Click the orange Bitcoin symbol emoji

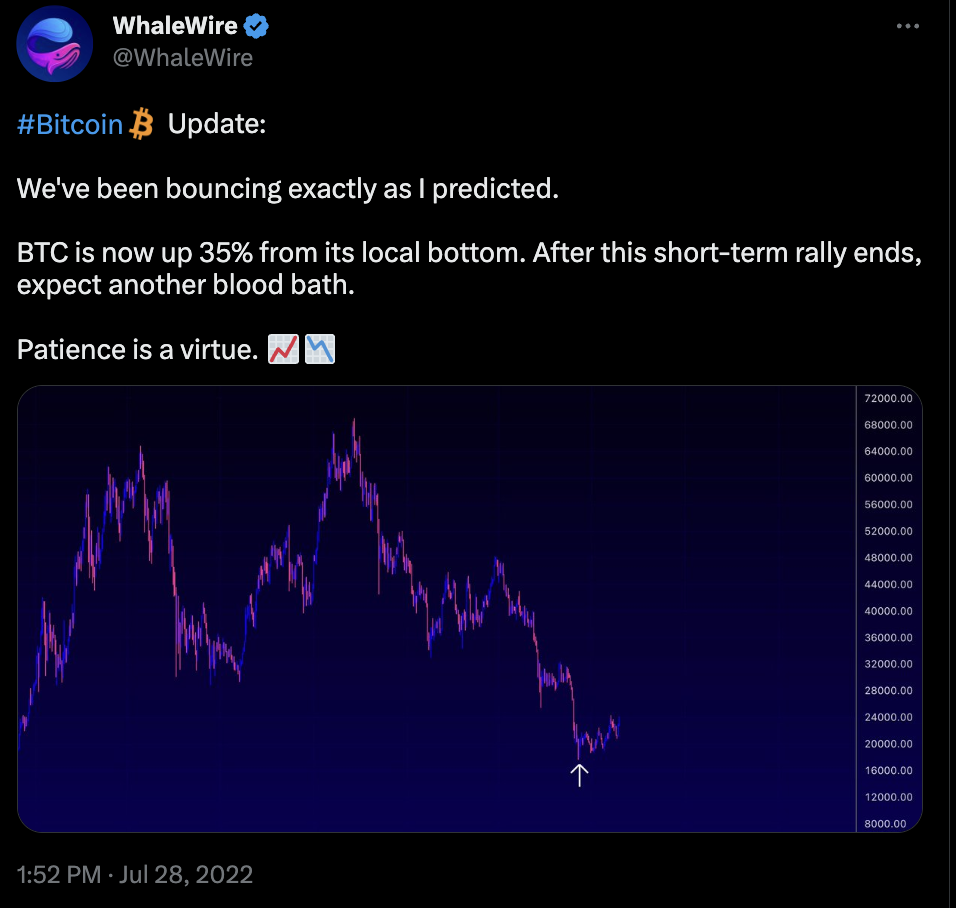[x=141, y=124]
